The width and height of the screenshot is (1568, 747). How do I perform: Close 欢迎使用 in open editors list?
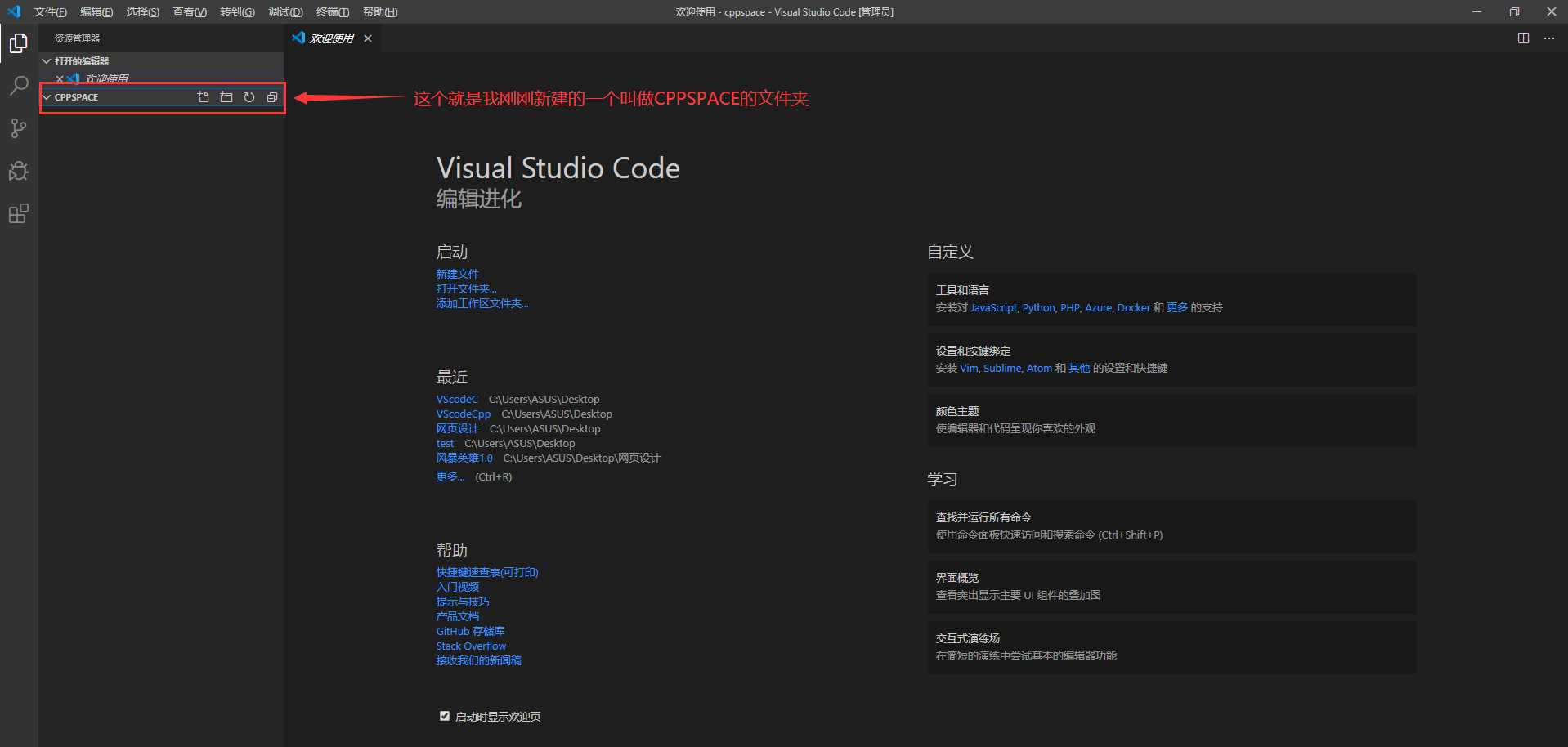[x=60, y=79]
